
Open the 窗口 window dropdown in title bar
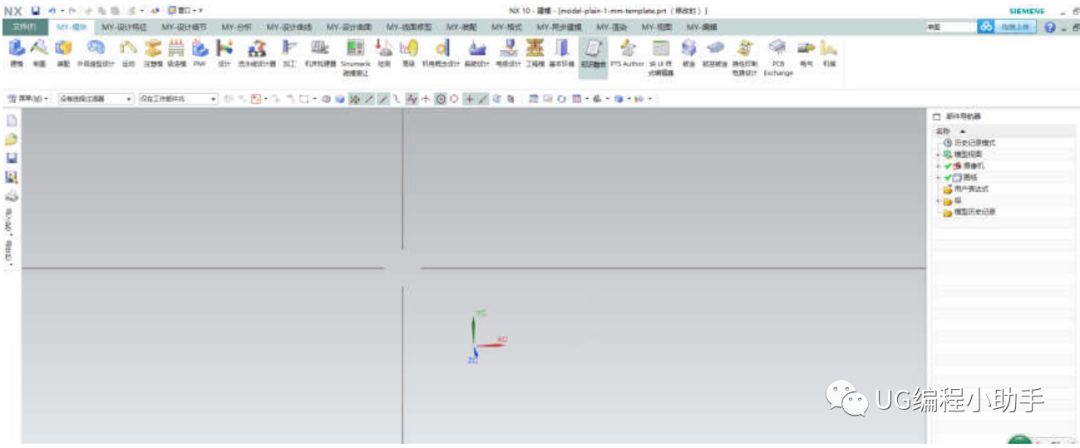(186, 10)
